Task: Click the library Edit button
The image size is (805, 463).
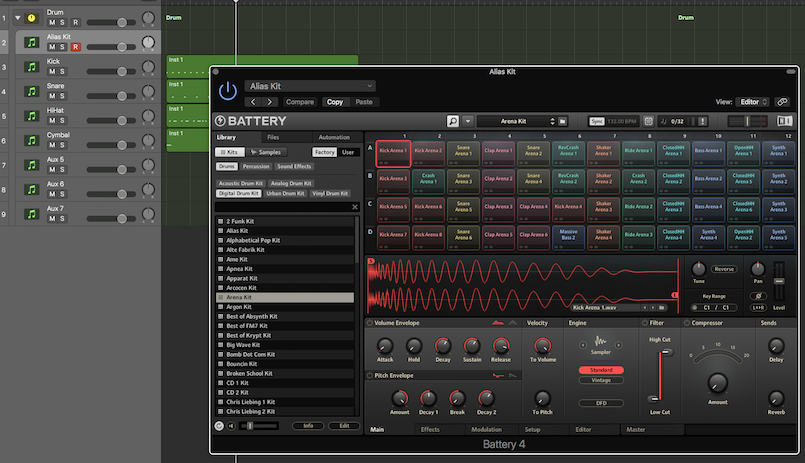Action: [344, 426]
